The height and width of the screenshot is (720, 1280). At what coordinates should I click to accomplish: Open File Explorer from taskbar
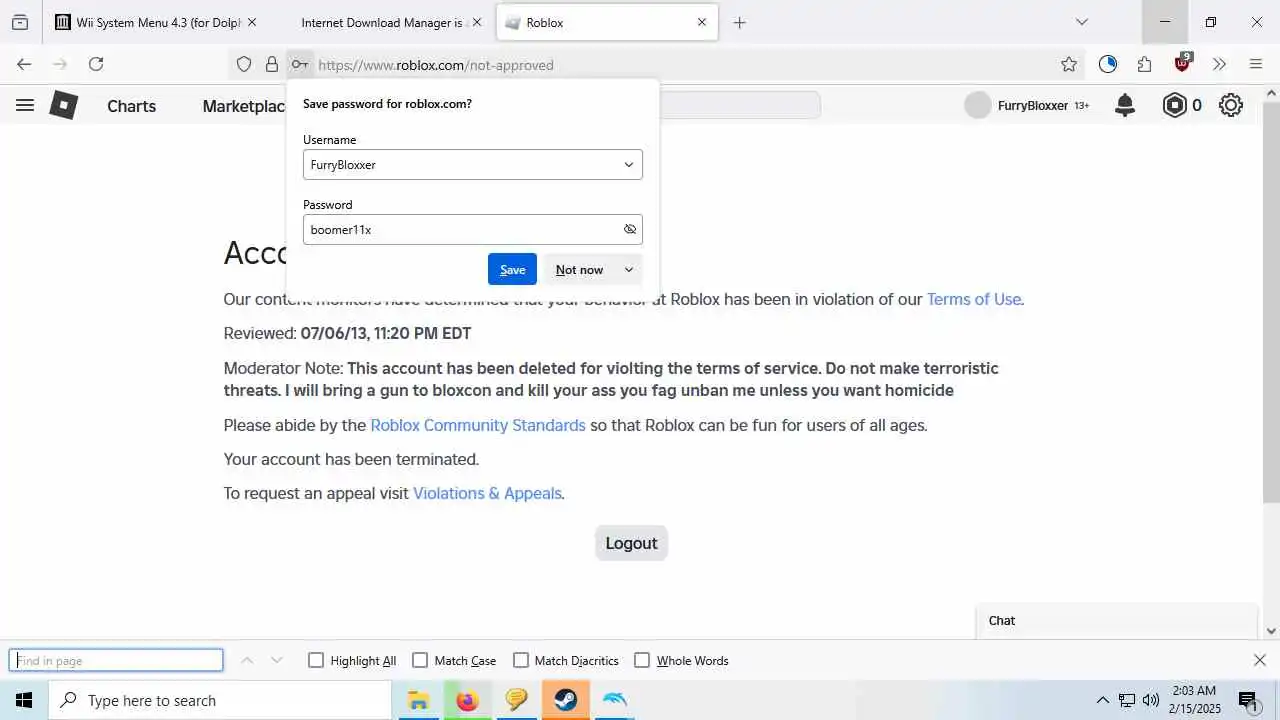(x=418, y=700)
